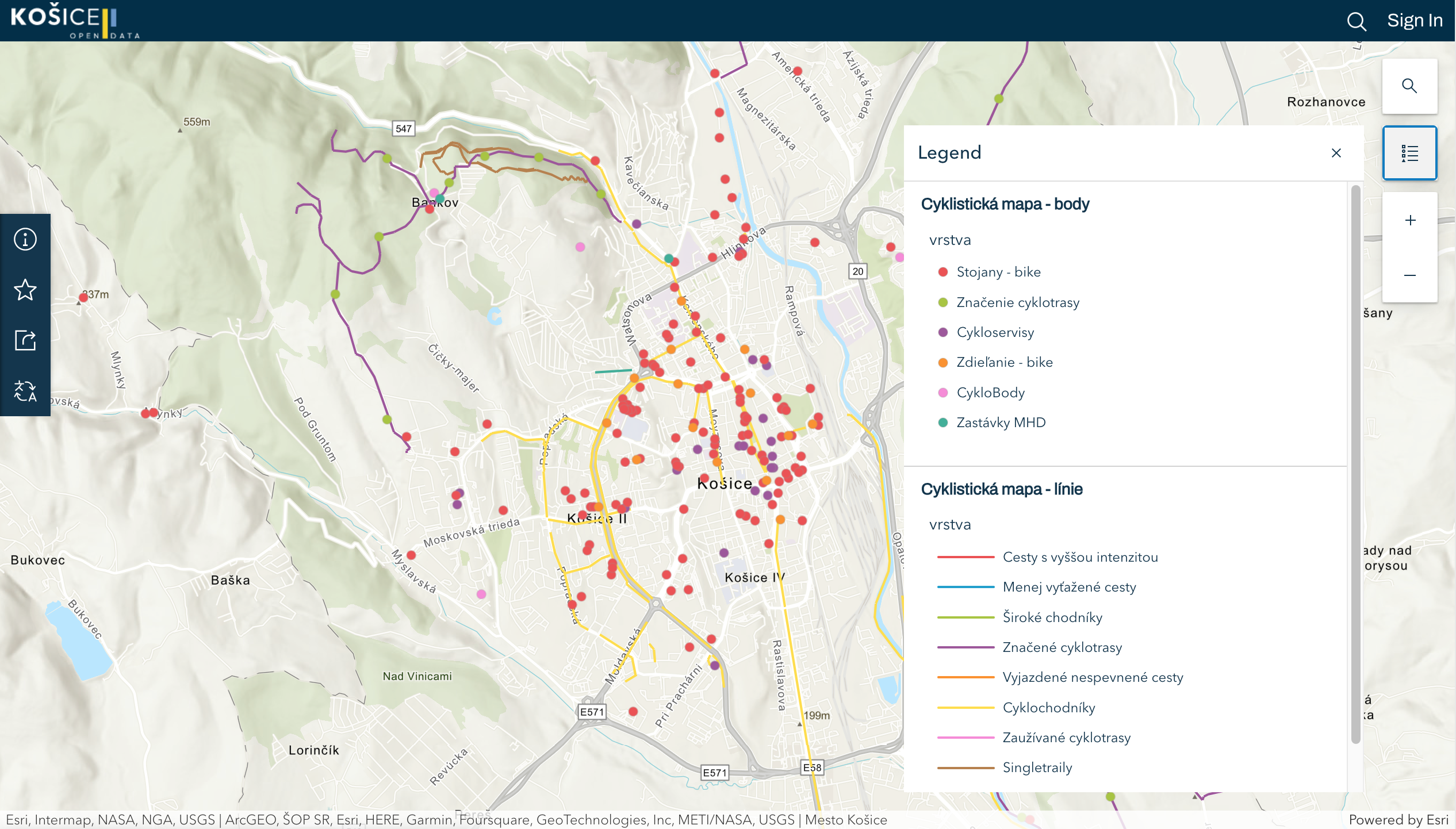
Task: Select the Singletraily legend entry
Action: tap(1037, 767)
